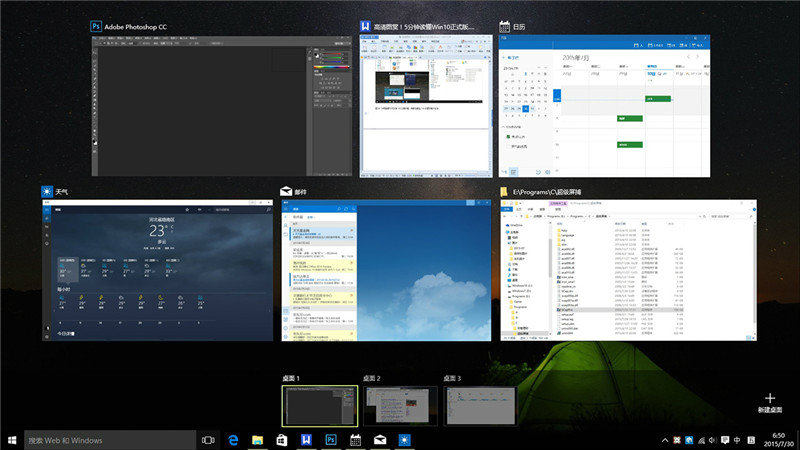Select the 日历 window thumbnail
Viewport: 800px width, 450px height.
coord(603,105)
